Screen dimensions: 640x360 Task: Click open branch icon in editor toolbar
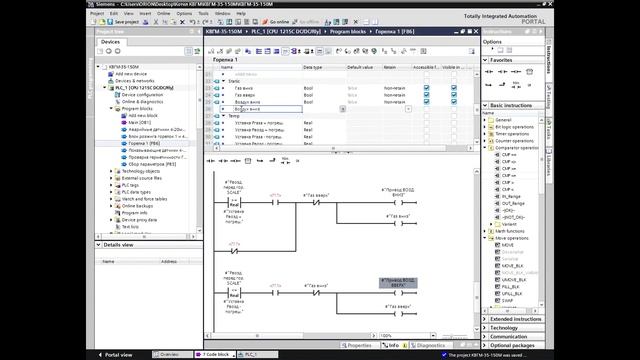[260, 161]
